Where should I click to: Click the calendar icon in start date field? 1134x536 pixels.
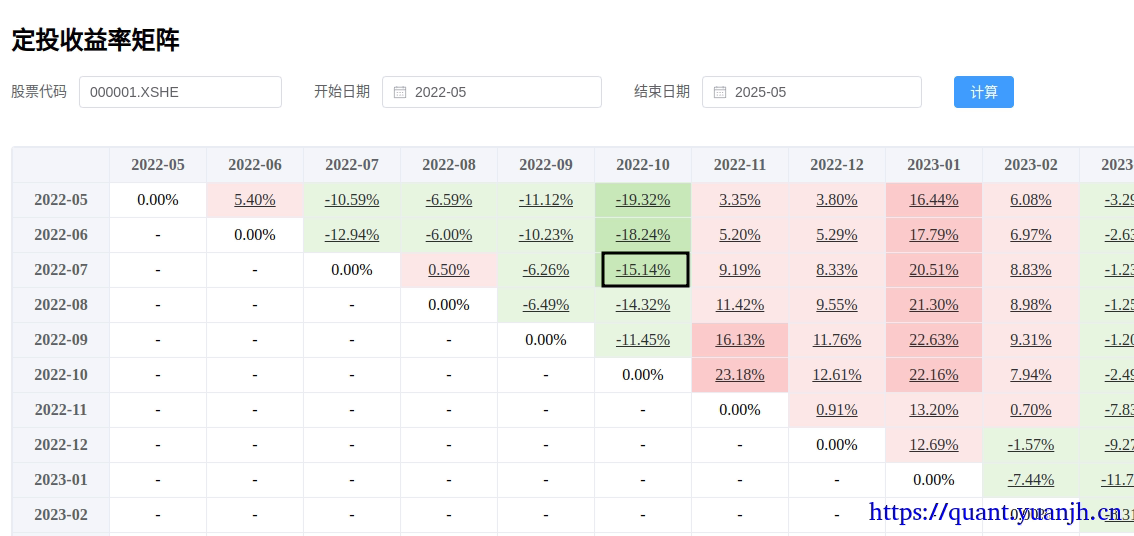click(400, 92)
